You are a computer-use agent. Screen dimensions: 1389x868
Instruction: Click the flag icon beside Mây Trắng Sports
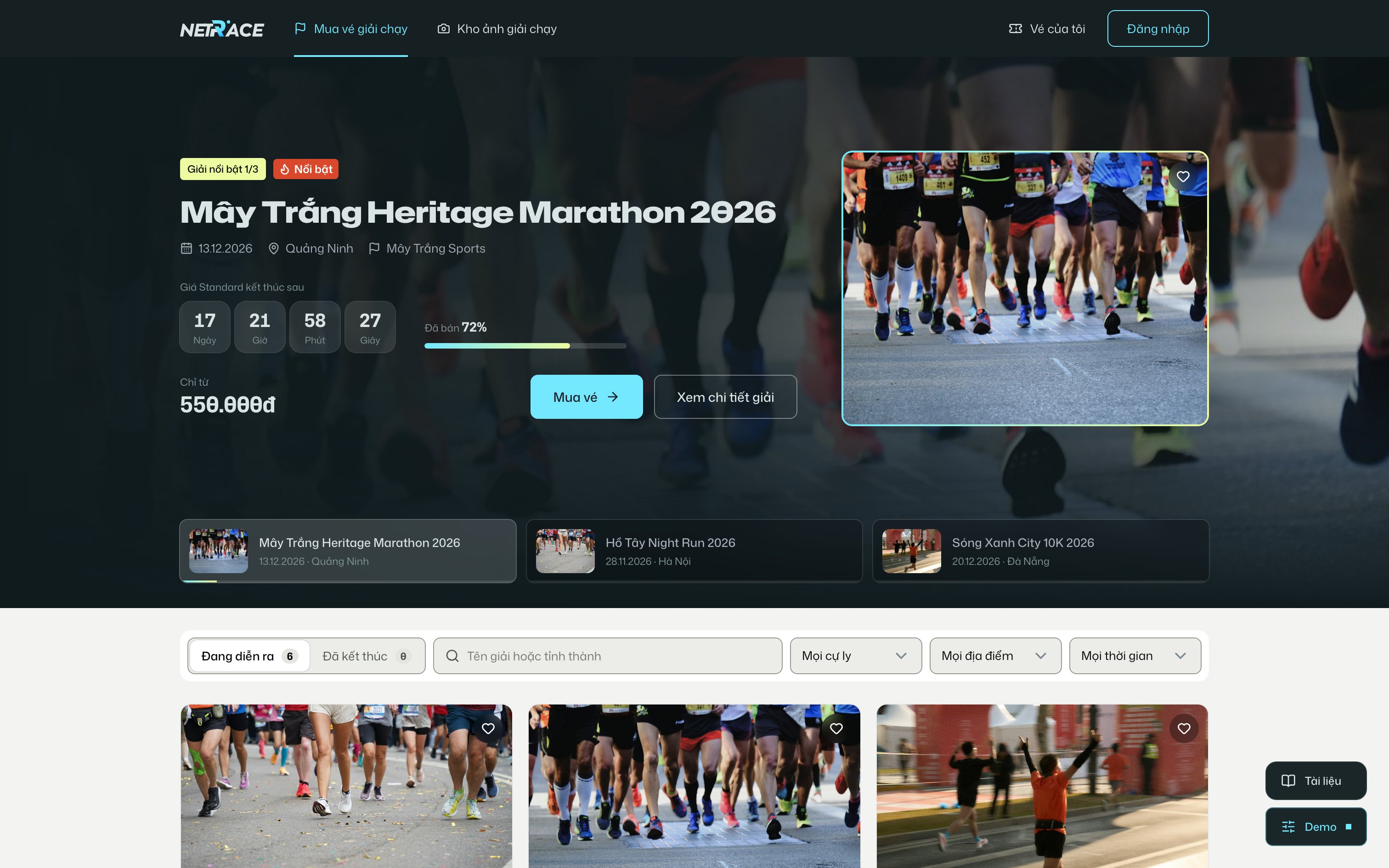(x=374, y=248)
